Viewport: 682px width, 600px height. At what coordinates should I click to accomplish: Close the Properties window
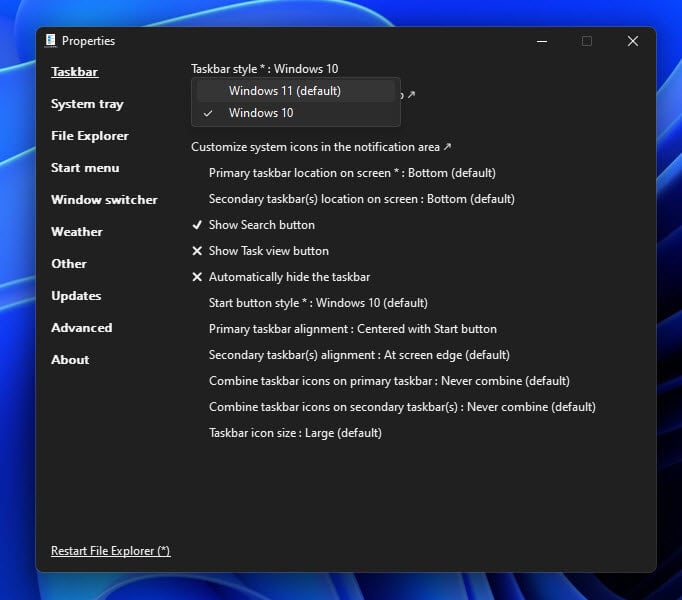point(633,41)
